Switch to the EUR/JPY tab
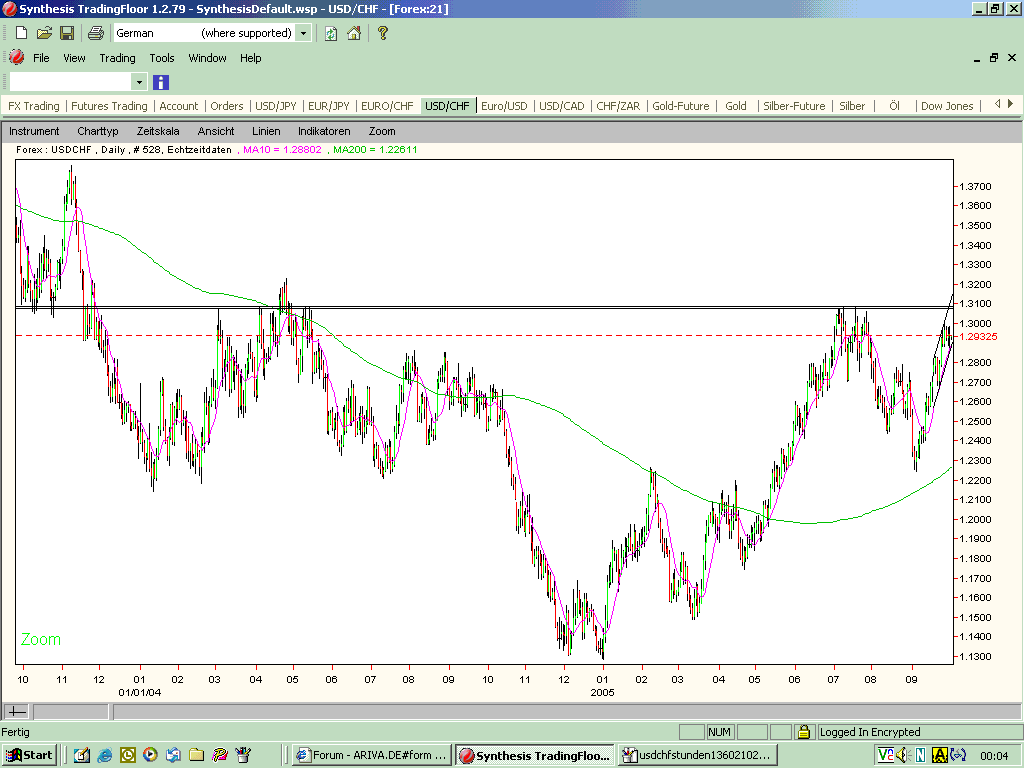This screenshot has width=1024, height=768. pyautogui.click(x=328, y=106)
